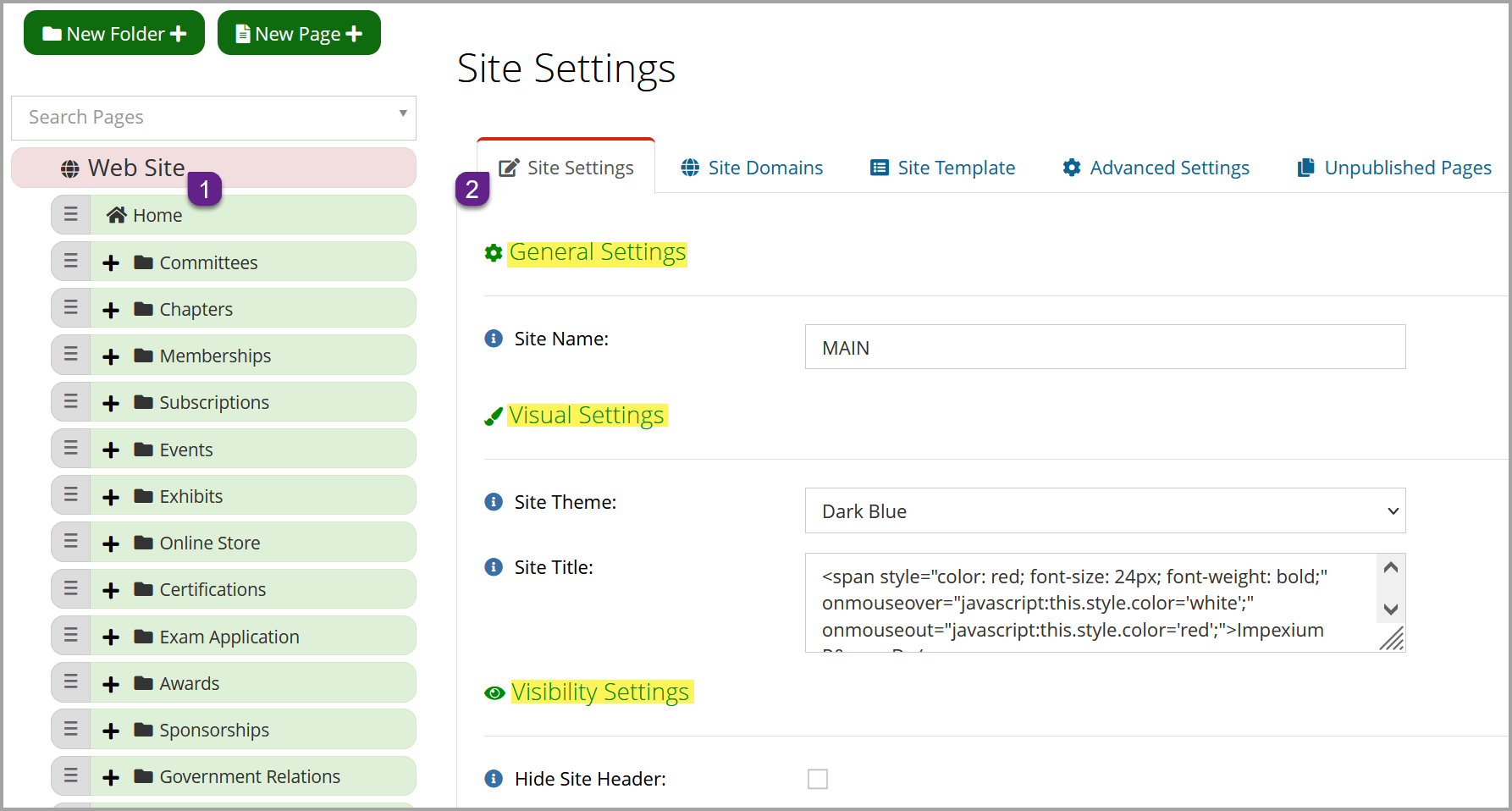Click the drag handle beside Government Relations
This screenshot has width=1512, height=811.
(x=71, y=776)
